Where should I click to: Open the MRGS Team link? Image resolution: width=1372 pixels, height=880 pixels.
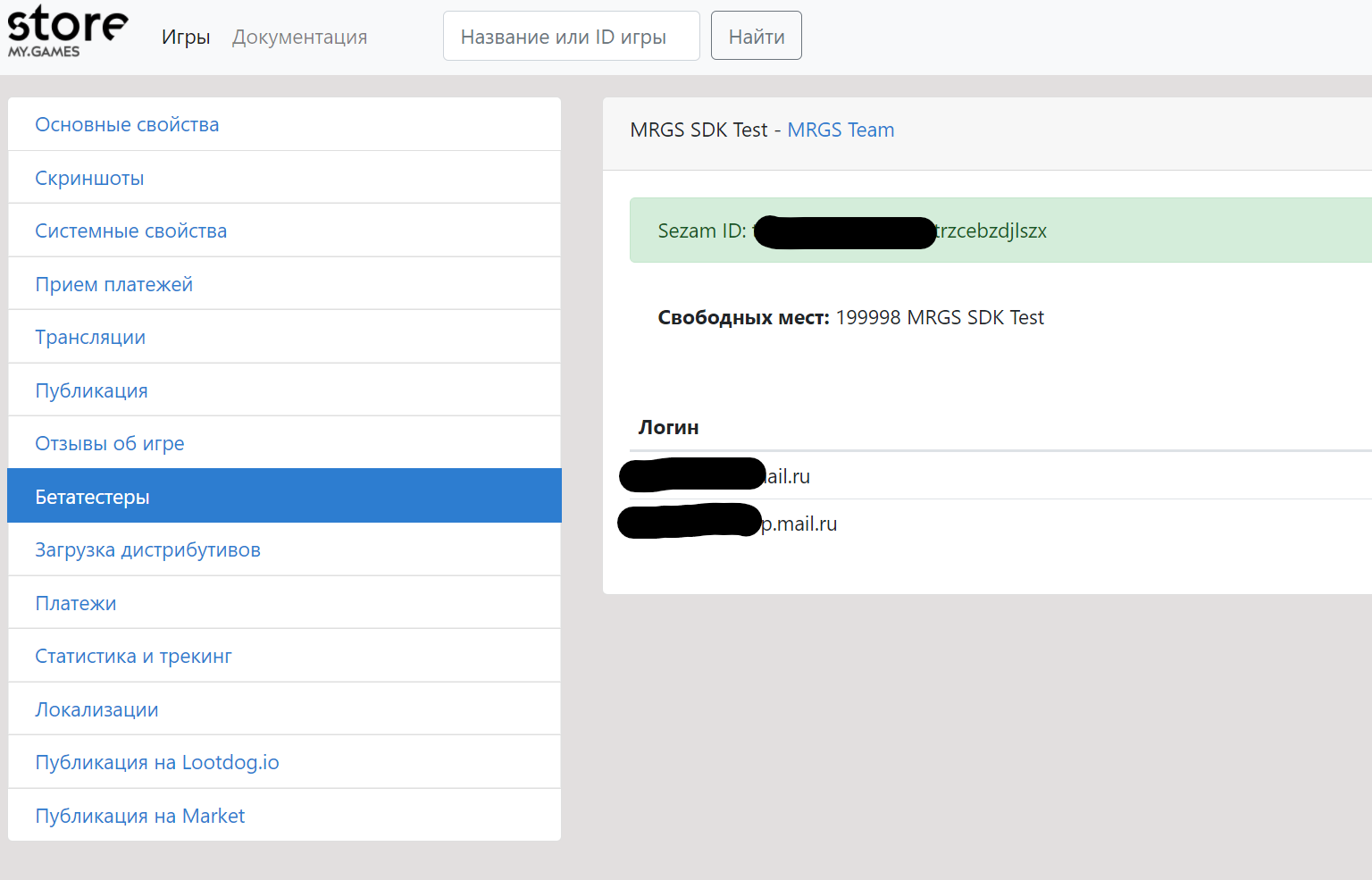841,130
